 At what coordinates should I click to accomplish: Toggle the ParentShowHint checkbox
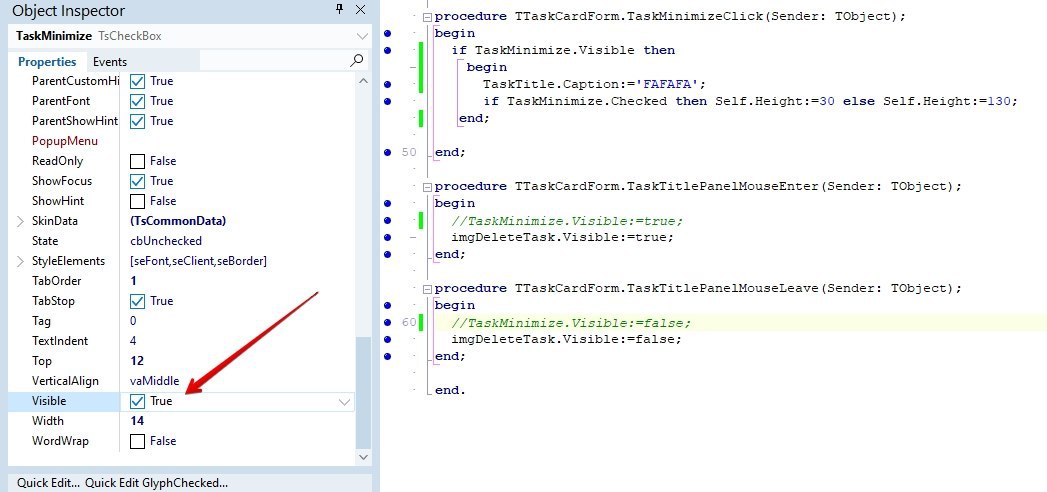(138, 121)
